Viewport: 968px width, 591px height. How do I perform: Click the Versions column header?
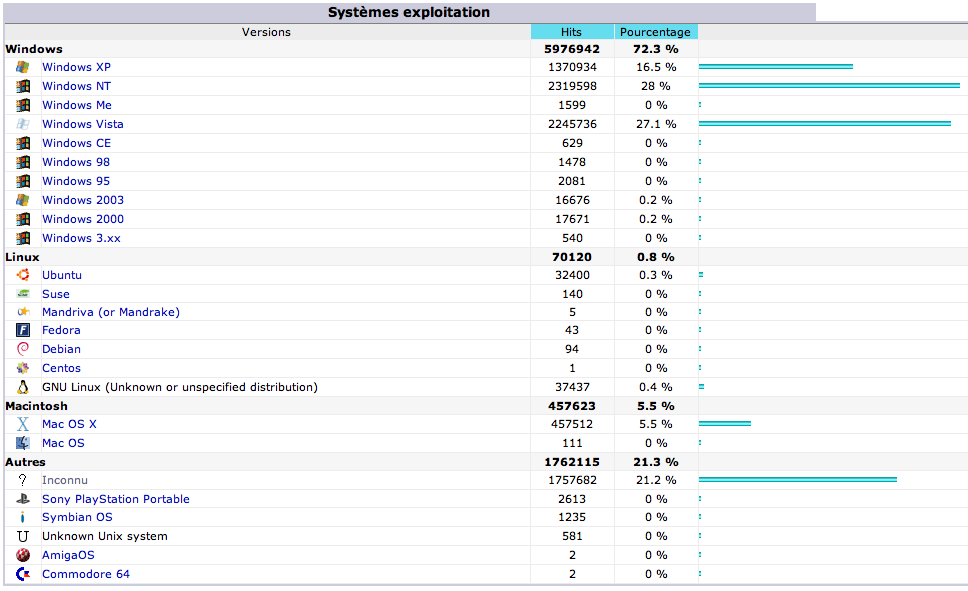[x=266, y=32]
